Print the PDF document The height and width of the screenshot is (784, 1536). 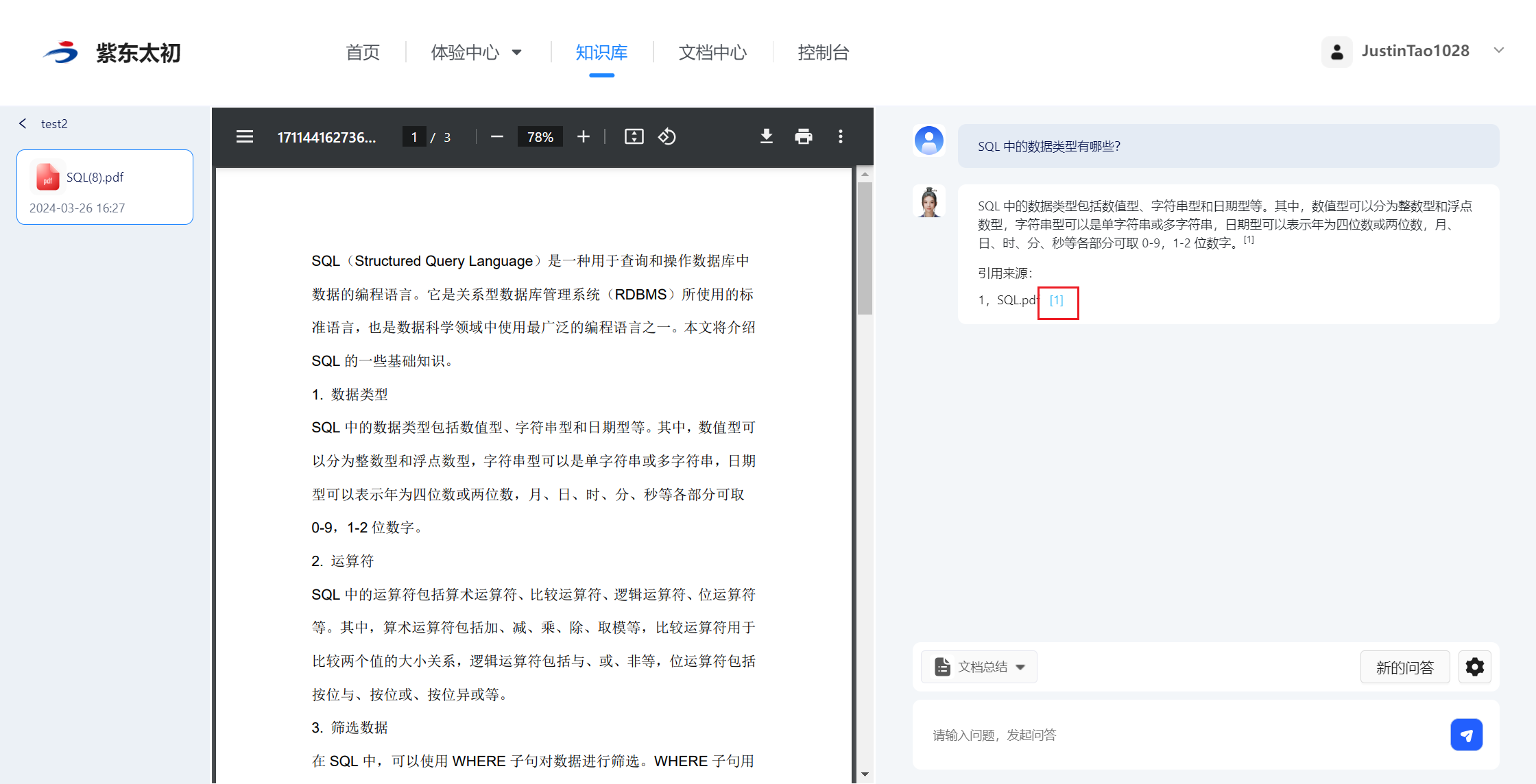click(x=804, y=137)
